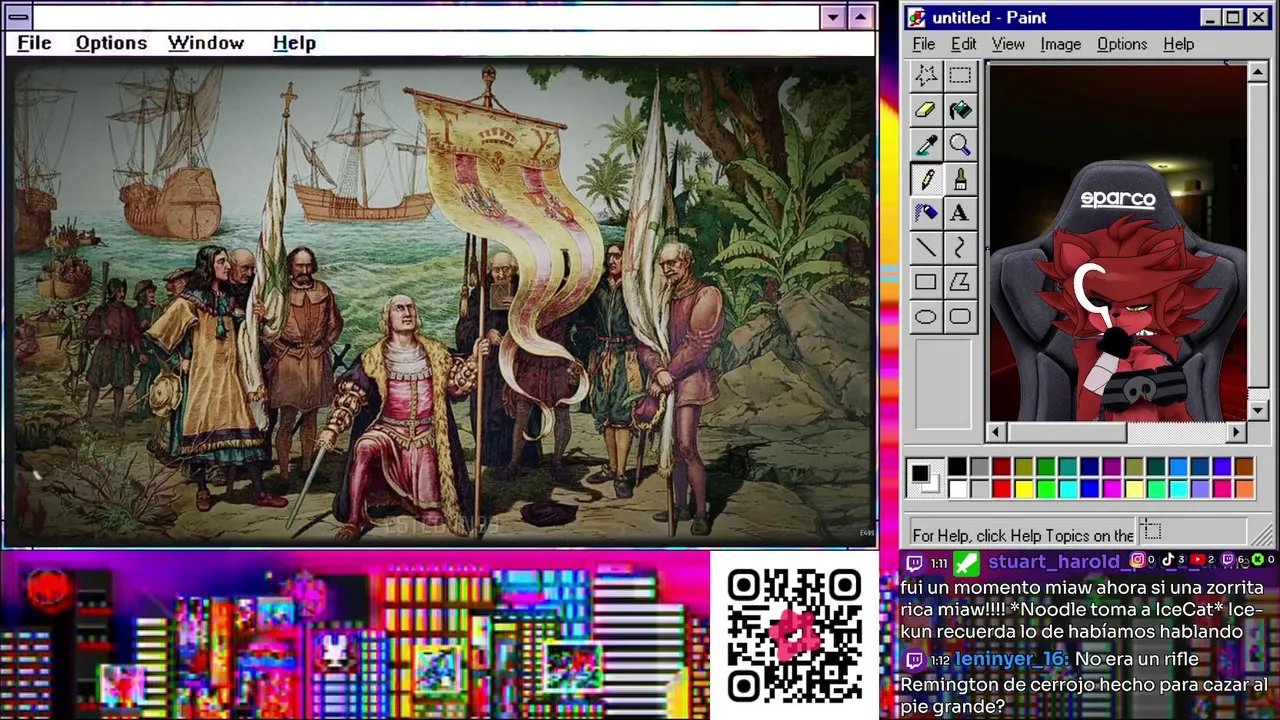The image size is (1280, 720).
Task: Choose the Pencil tool in Paint
Action: click(x=925, y=179)
